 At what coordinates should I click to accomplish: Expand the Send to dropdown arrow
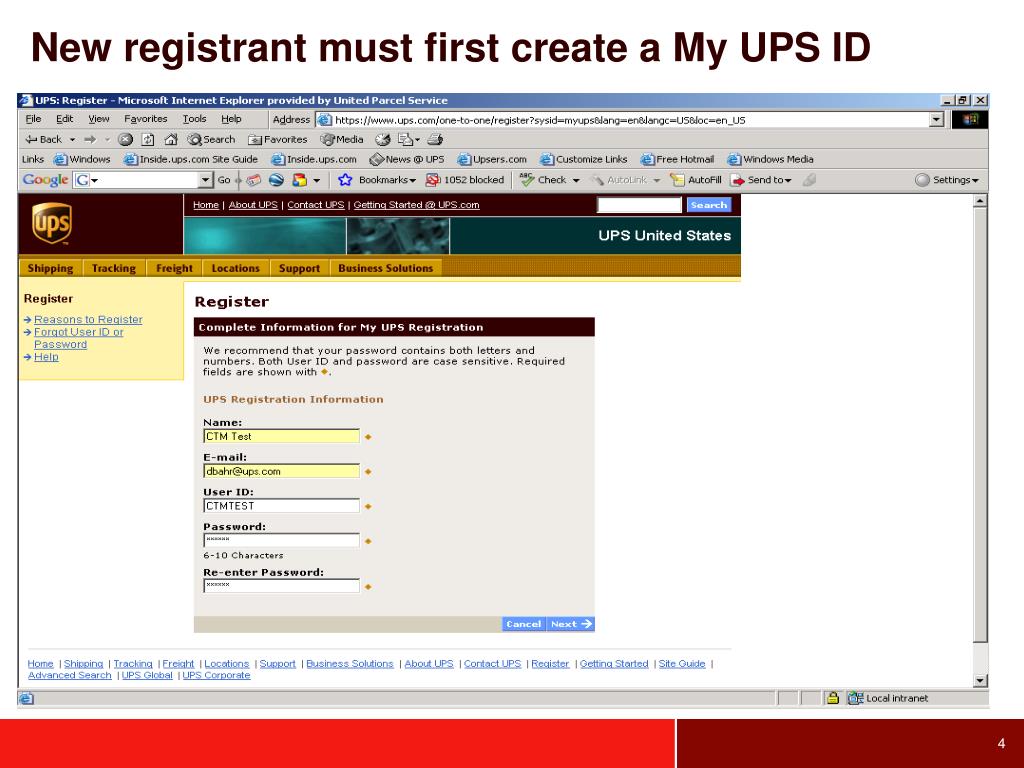point(788,180)
